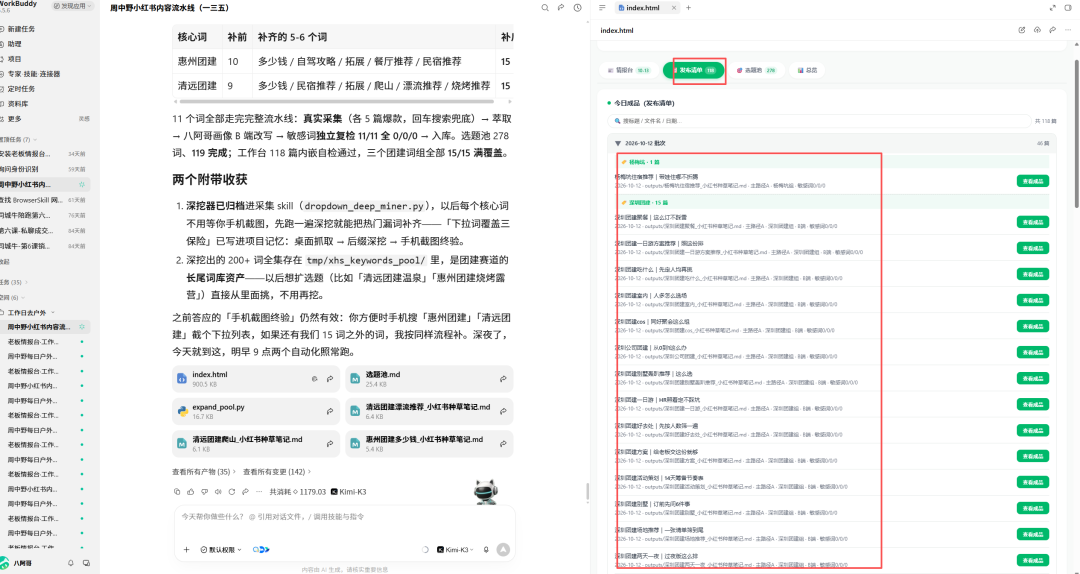This screenshot has width=1080, height=574.
Task: Expand 查看所有产物 (35)
Action: [x=204, y=472]
